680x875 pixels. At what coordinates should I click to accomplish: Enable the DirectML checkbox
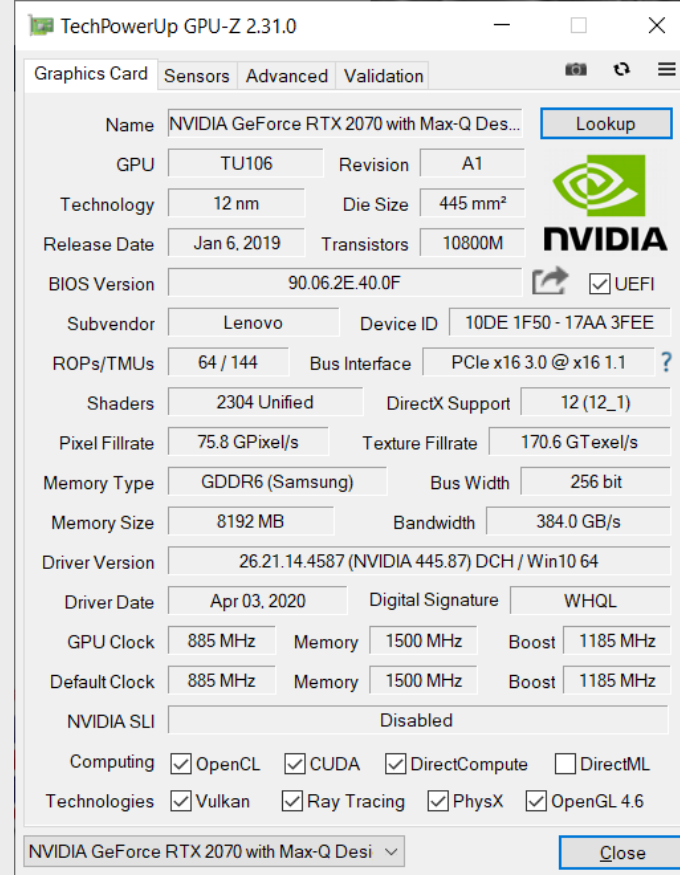point(565,764)
